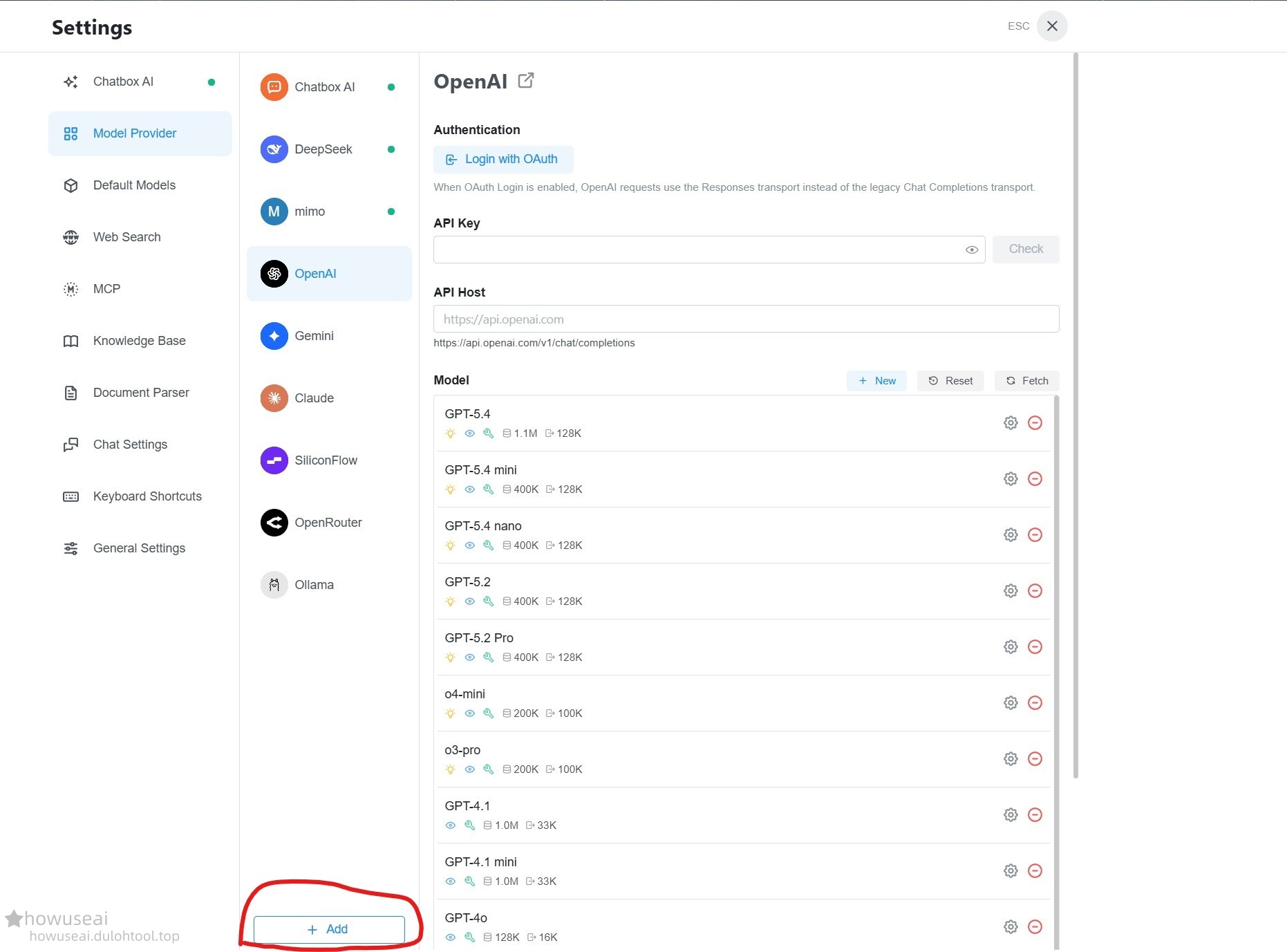1287x952 pixels.
Task: Click the GPT-5.4 model name
Action: 467,414
